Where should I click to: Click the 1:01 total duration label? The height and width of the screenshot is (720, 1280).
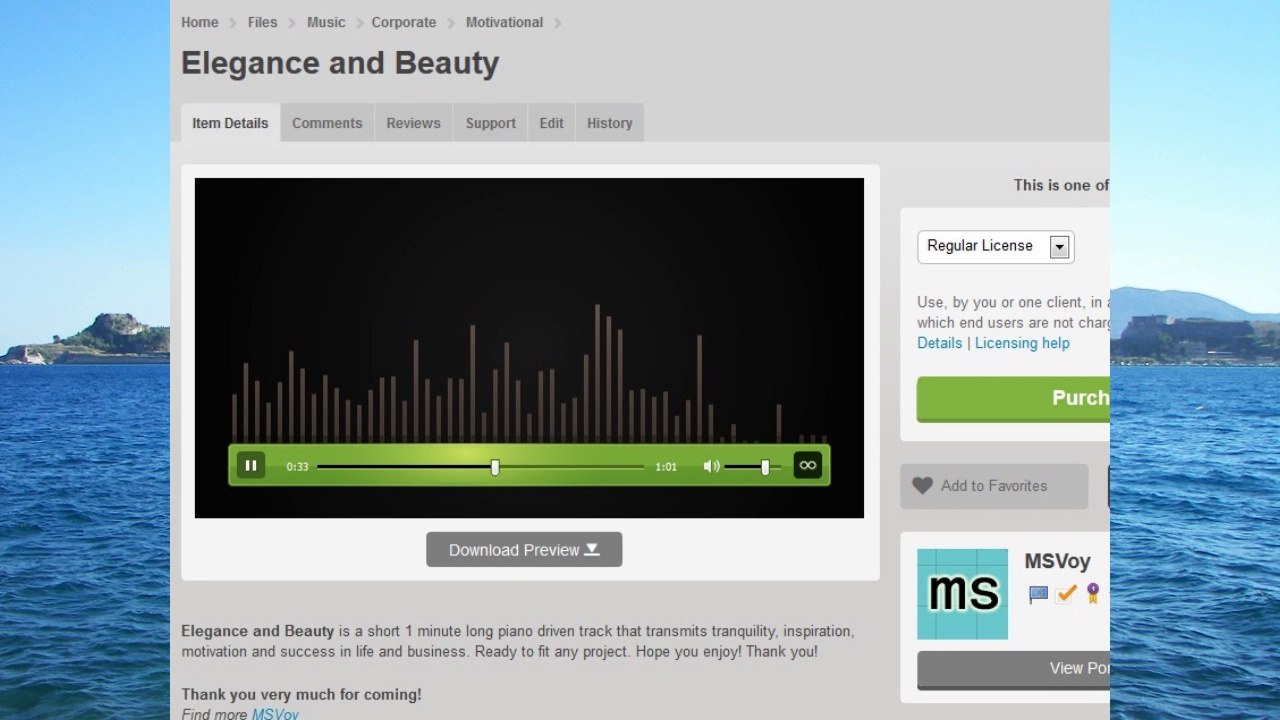click(666, 467)
